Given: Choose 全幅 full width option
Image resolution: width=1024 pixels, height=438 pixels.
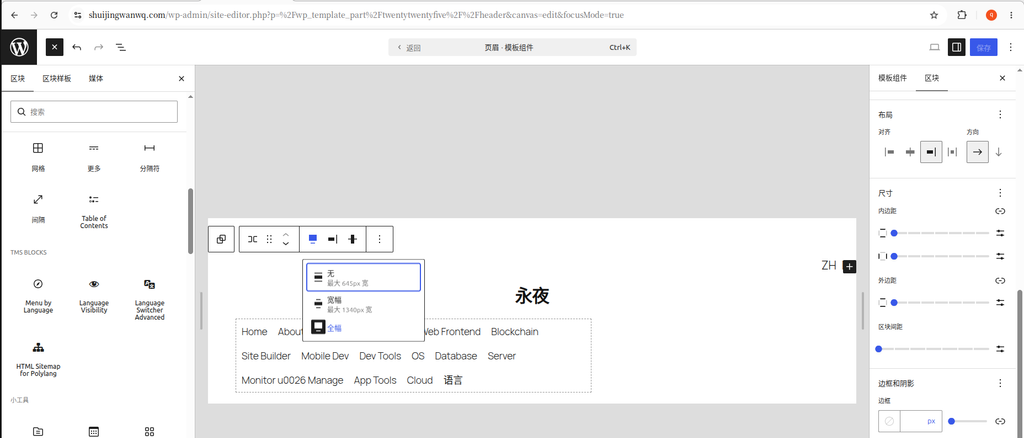Looking at the screenshot, I should (363, 328).
